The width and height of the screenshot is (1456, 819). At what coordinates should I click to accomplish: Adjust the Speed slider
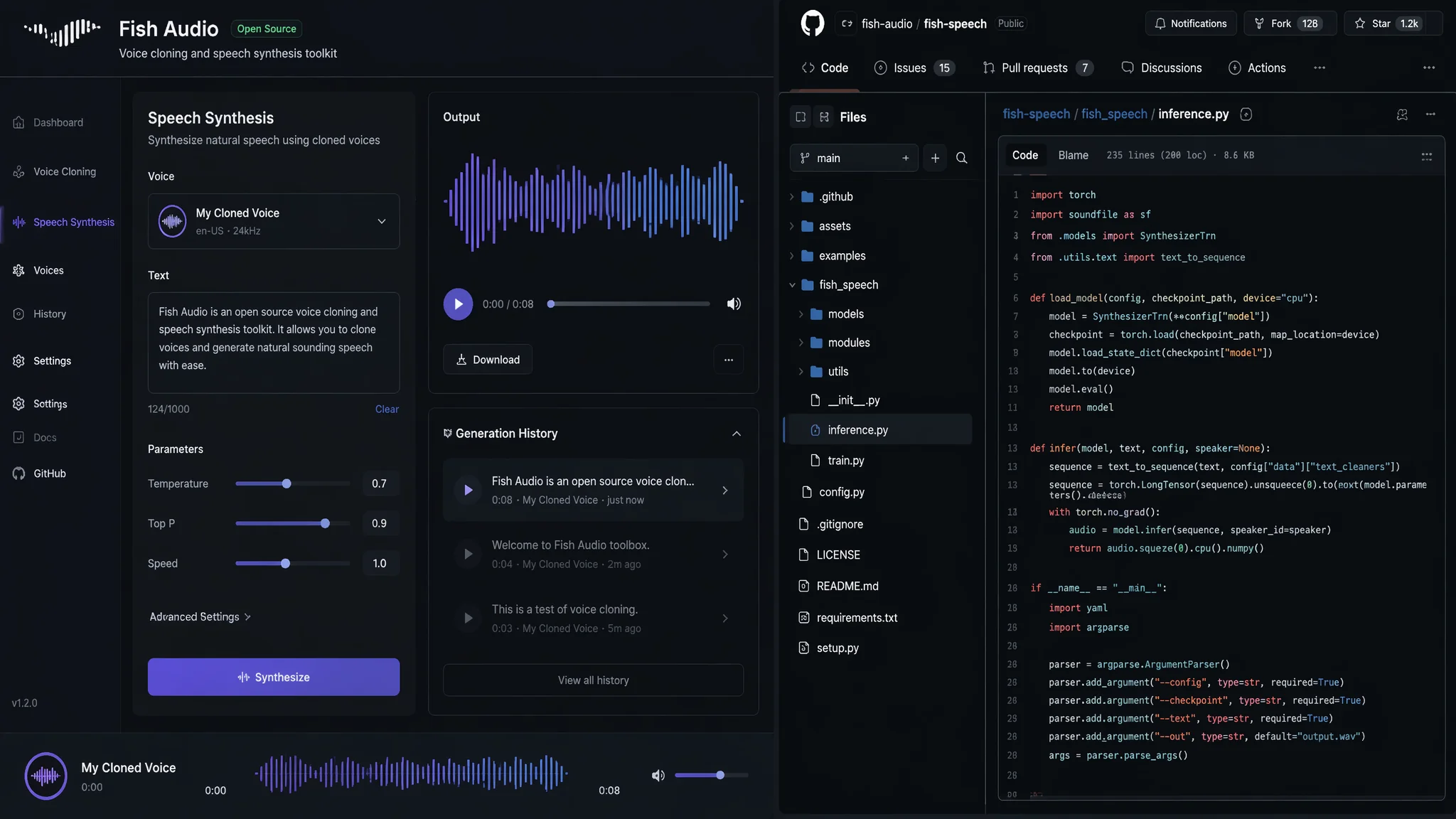click(x=292, y=563)
